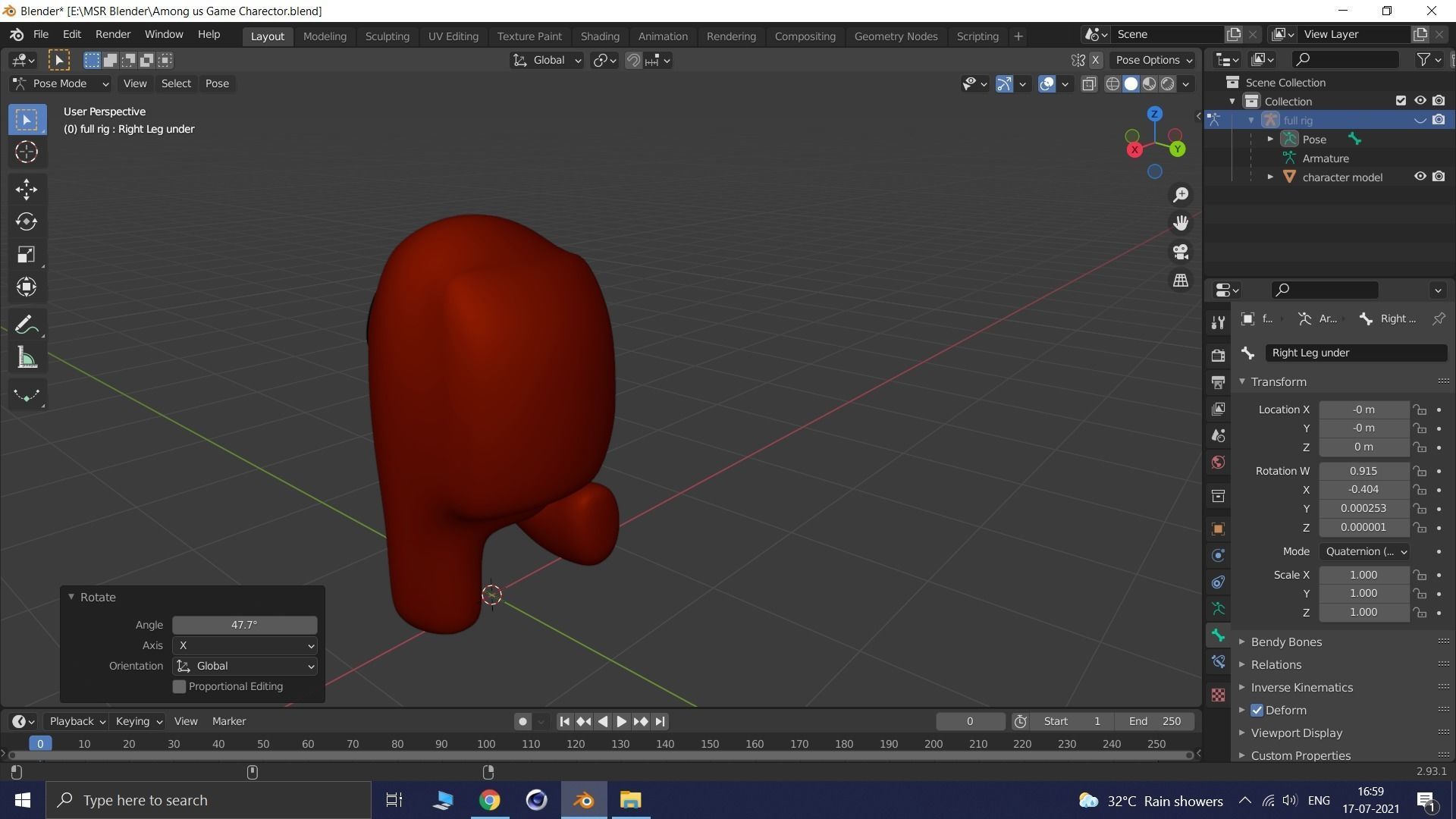This screenshot has height=819, width=1456.
Task: Play animation forward button
Action: 621,721
